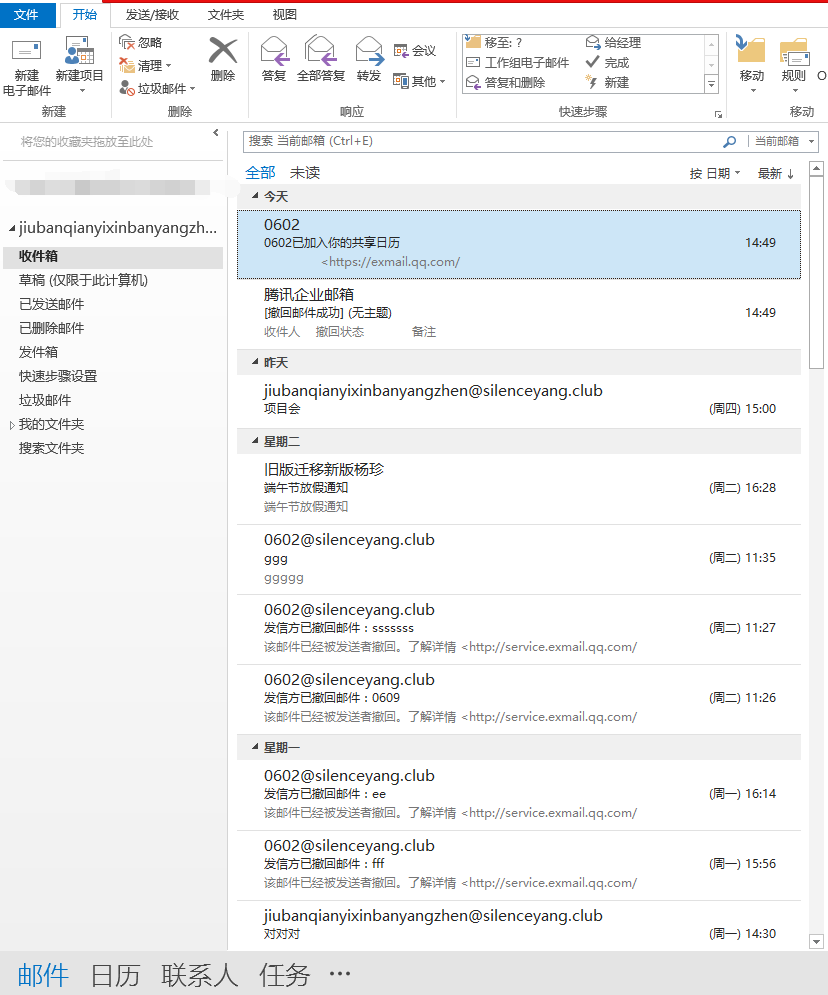
Task: Open quick steps dialog launcher icon
Action: click(718, 114)
